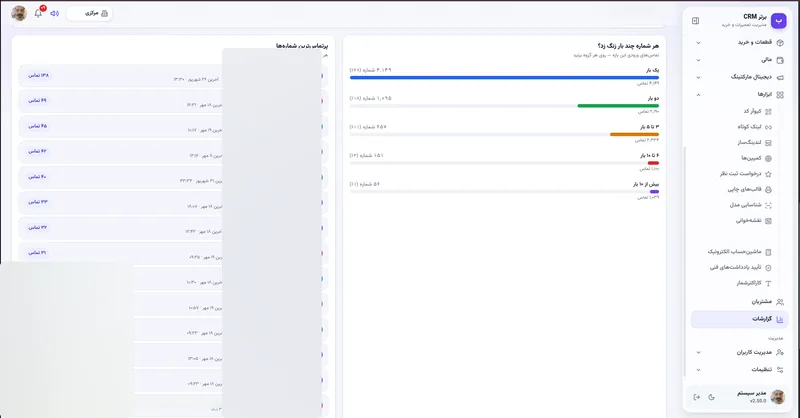This screenshot has height=418, width=800.
Task: Click the مالی wallet icon
Action: click(780, 60)
